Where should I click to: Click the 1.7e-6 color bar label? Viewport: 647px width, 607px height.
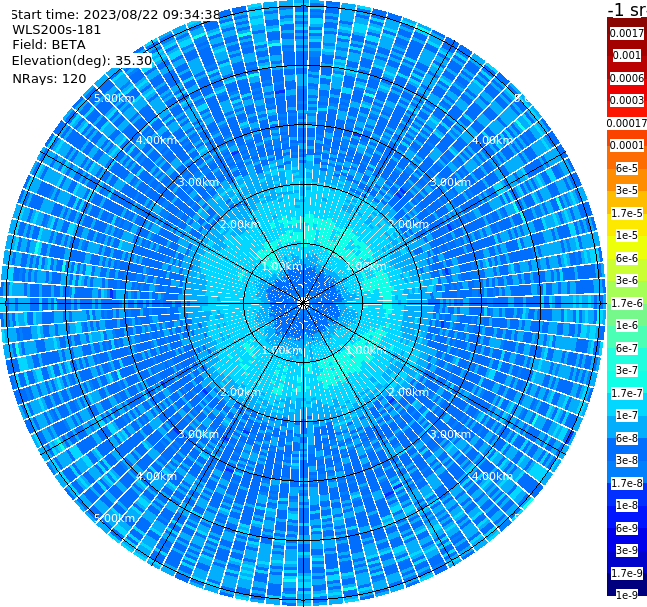click(x=627, y=303)
